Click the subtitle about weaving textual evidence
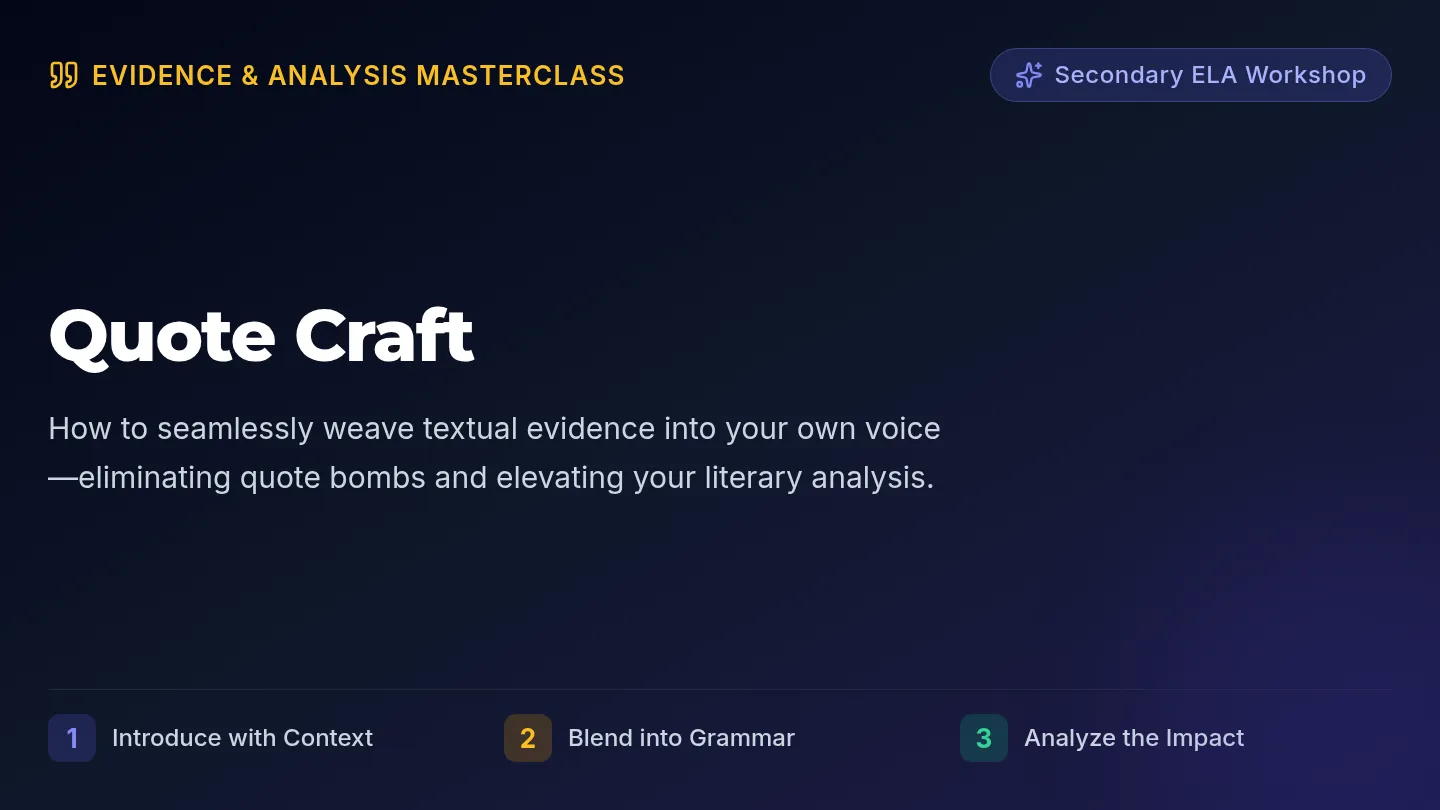This screenshot has width=1440, height=810. pyautogui.click(x=494, y=453)
